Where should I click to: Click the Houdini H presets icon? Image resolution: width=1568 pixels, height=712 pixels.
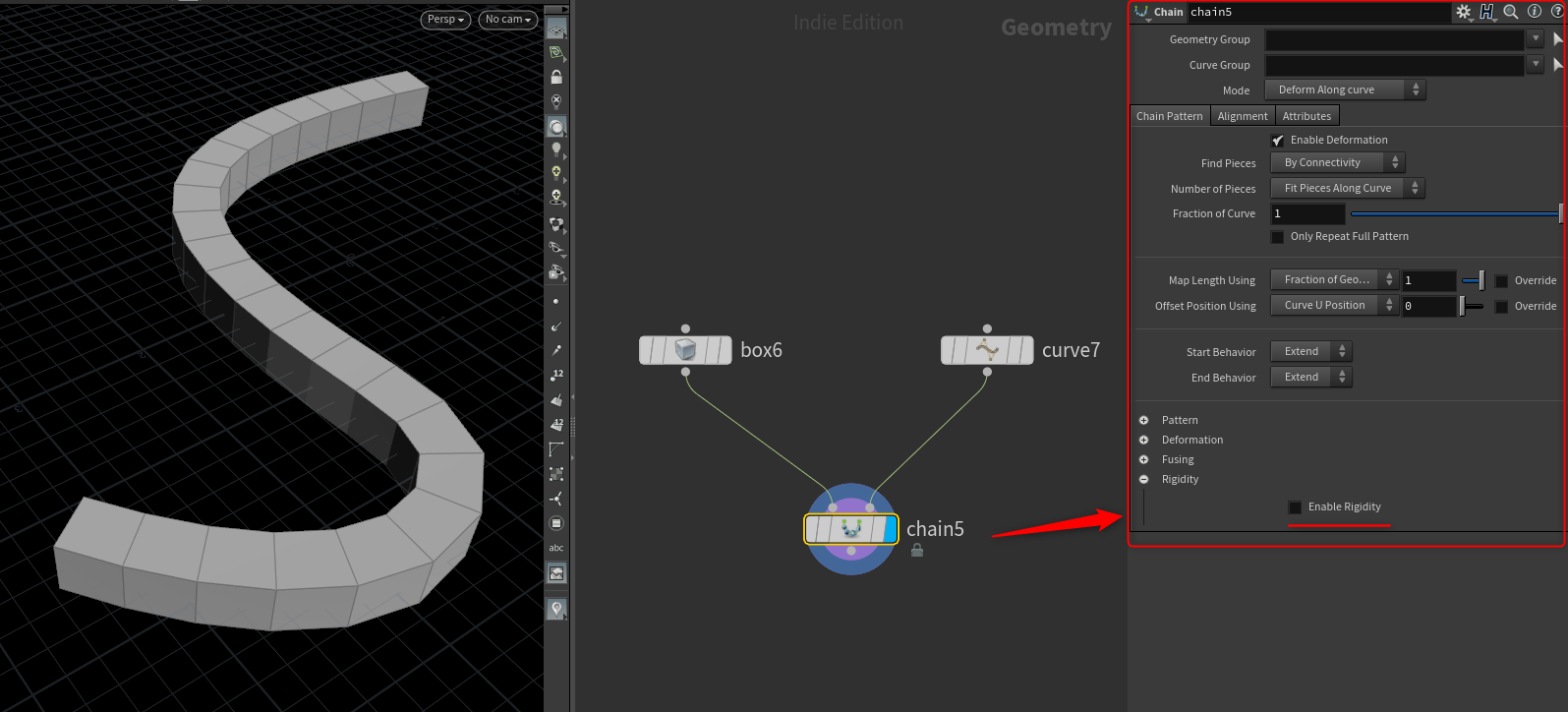[1487, 12]
